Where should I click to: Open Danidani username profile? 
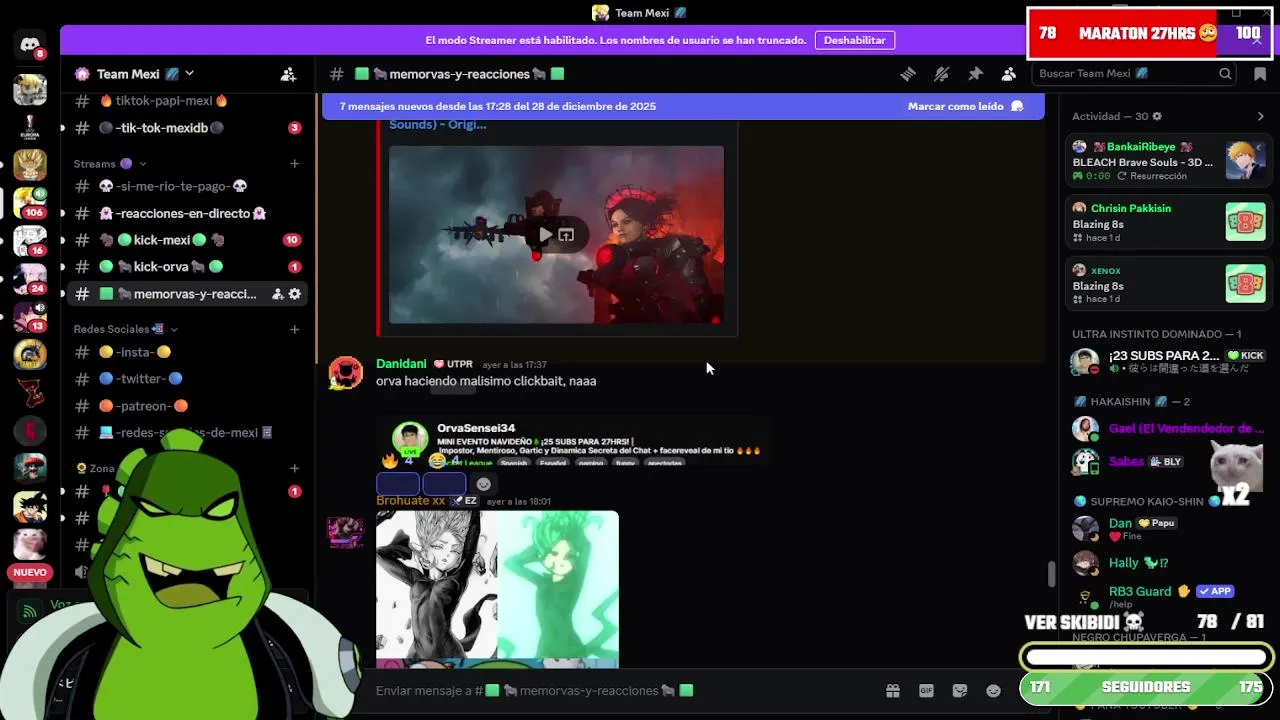tap(401, 364)
